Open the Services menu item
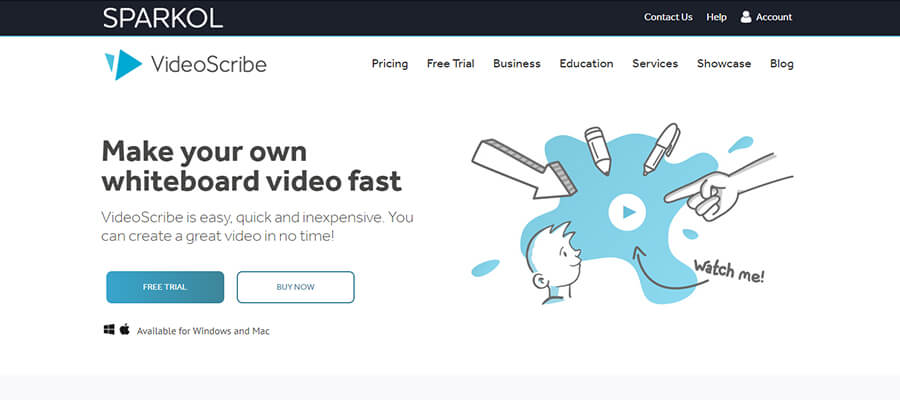 click(655, 64)
